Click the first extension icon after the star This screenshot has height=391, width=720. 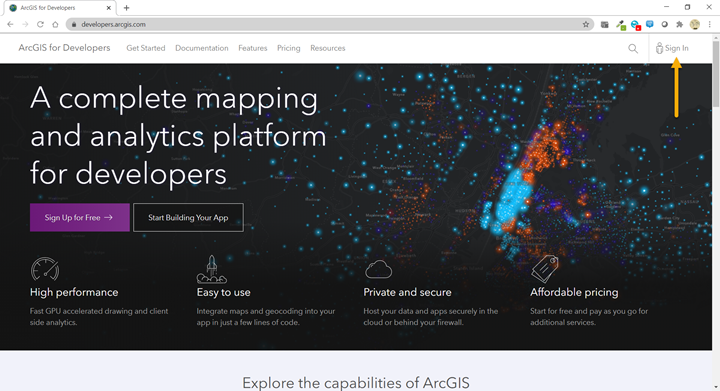[605, 24]
